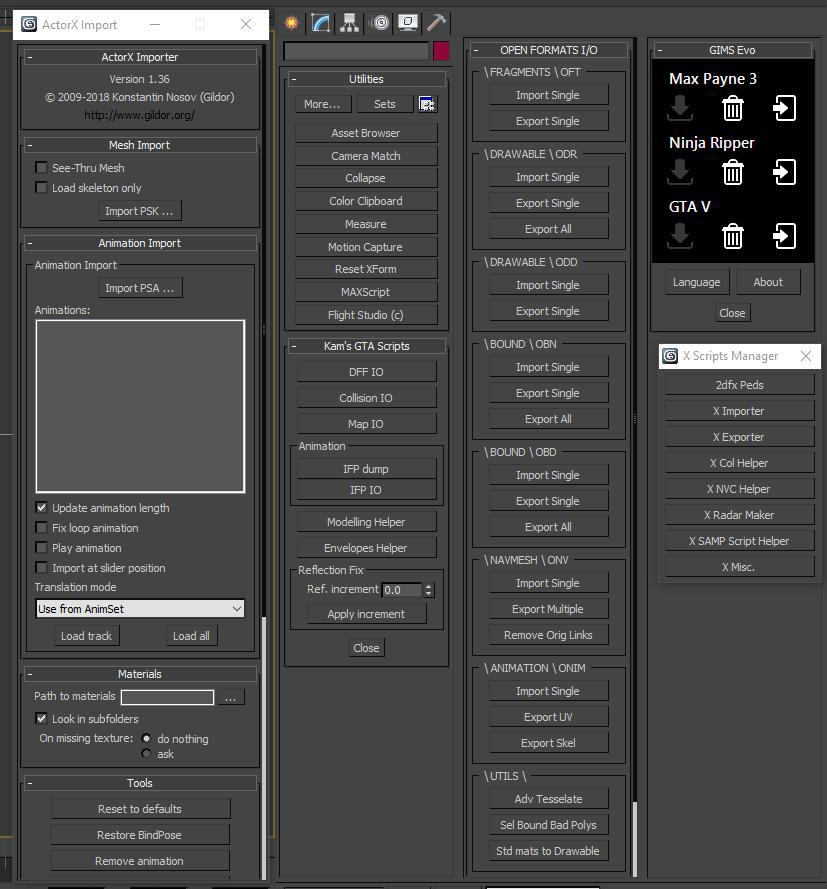Switch to the Display panel tab
Viewport: 827px width, 889px height.
pyautogui.click(x=407, y=23)
